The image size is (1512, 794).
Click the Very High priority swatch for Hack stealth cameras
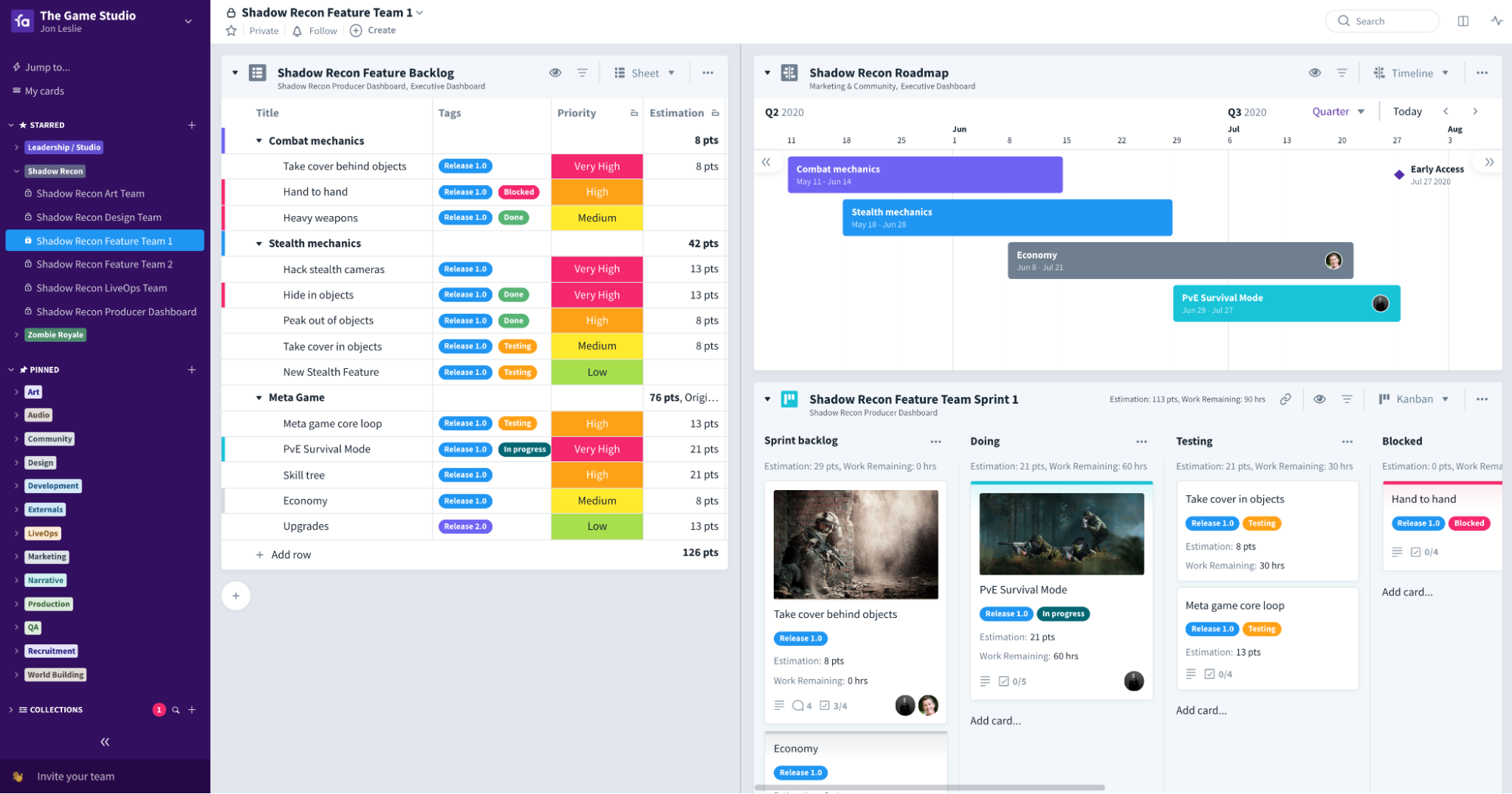(x=597, y=268)
